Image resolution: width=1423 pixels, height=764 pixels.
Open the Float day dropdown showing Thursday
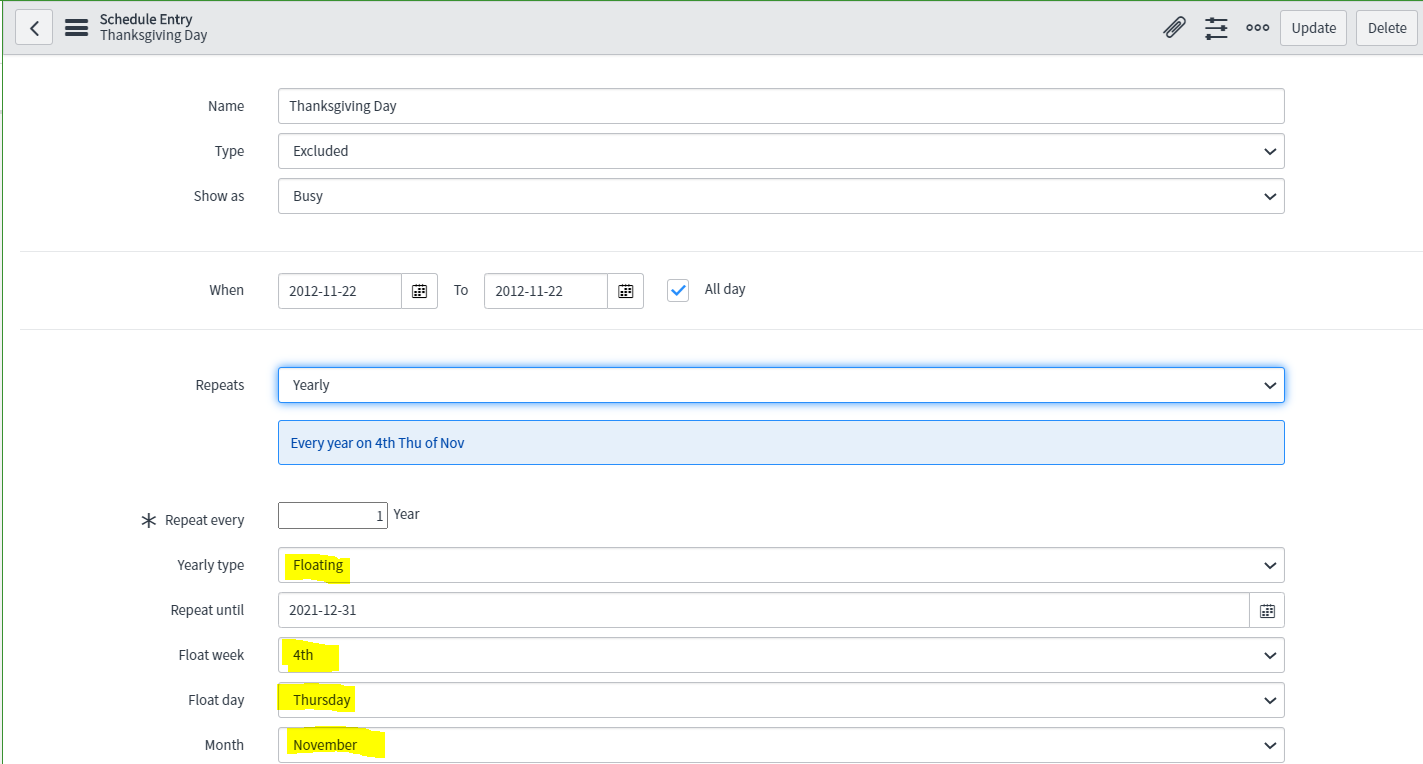click(x=781, y=700)
